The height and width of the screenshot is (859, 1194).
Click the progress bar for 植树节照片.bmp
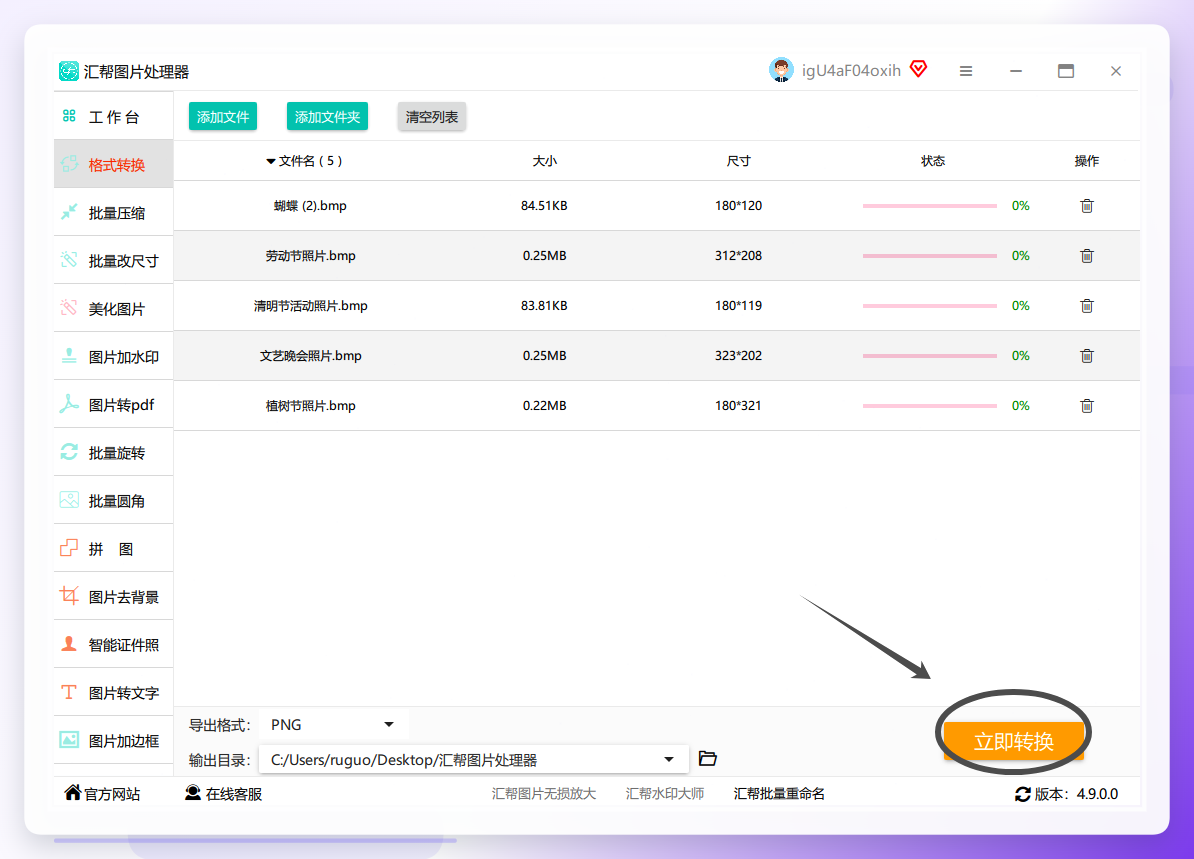930,406
